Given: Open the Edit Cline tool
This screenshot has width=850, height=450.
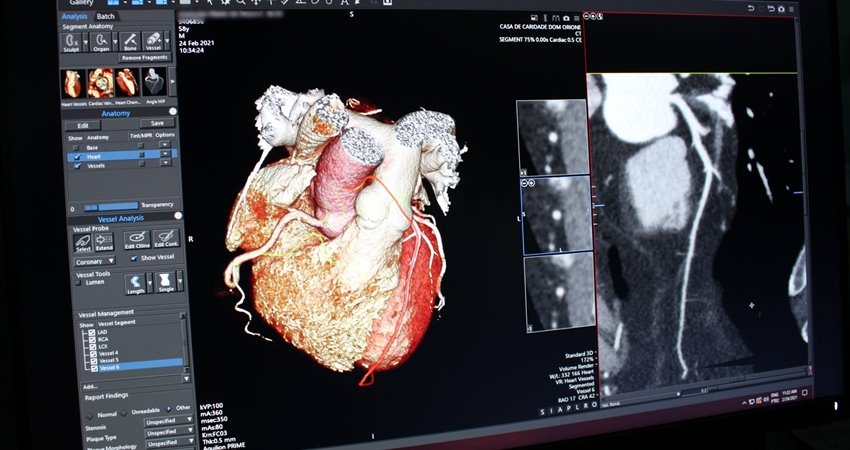Looking at the screenshot, I should (137, 240).
